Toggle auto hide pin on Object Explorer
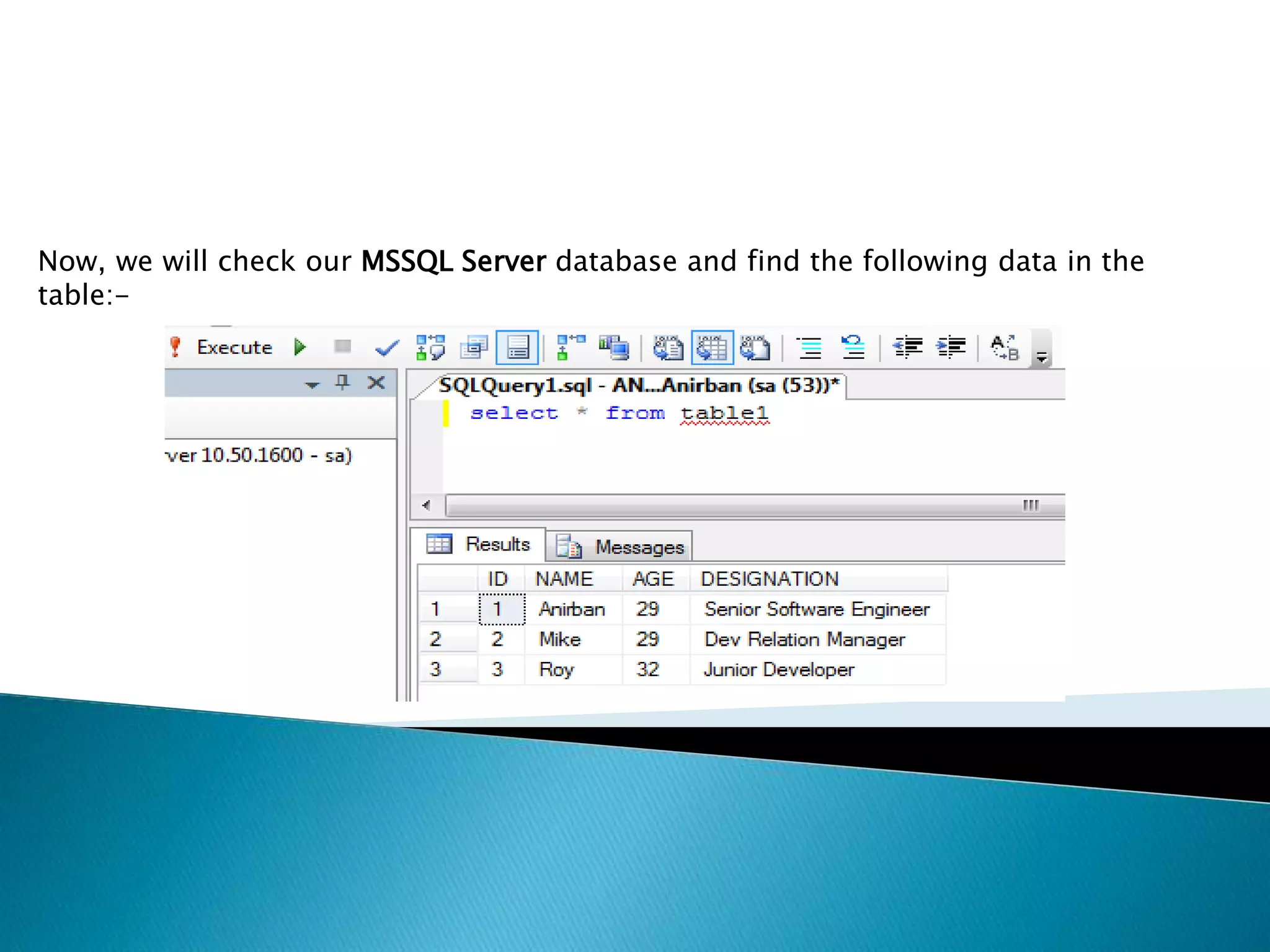This screenshot has width=1270, height=952. (342, 382)
